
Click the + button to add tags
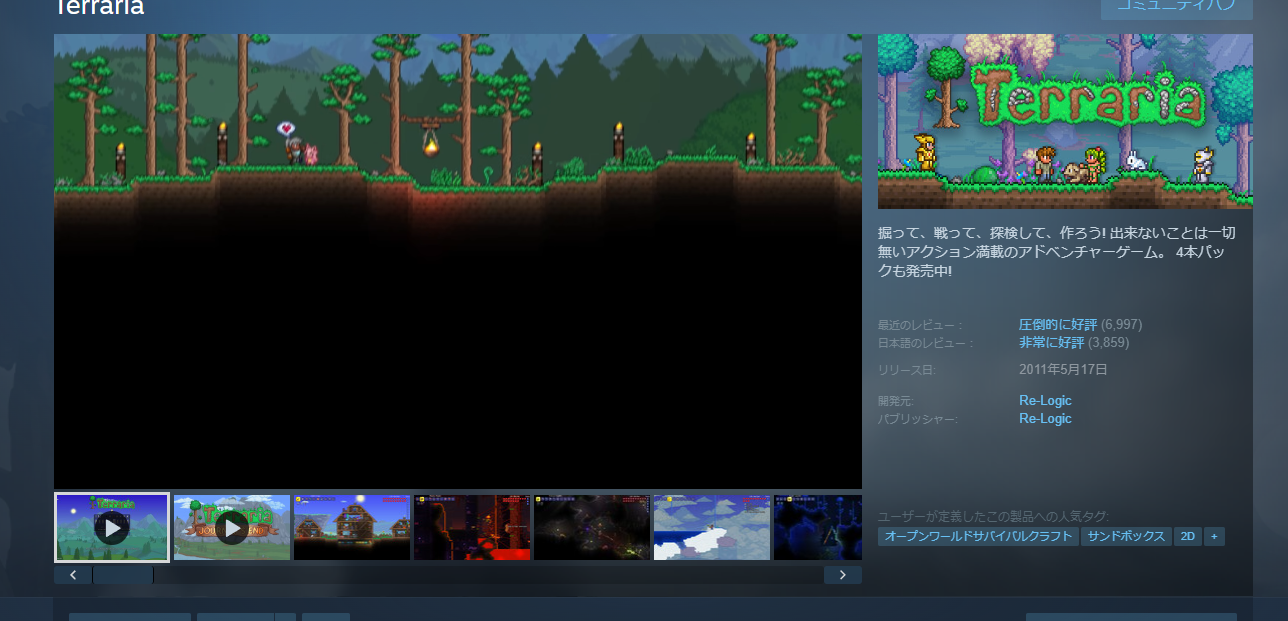[1214, 537]
